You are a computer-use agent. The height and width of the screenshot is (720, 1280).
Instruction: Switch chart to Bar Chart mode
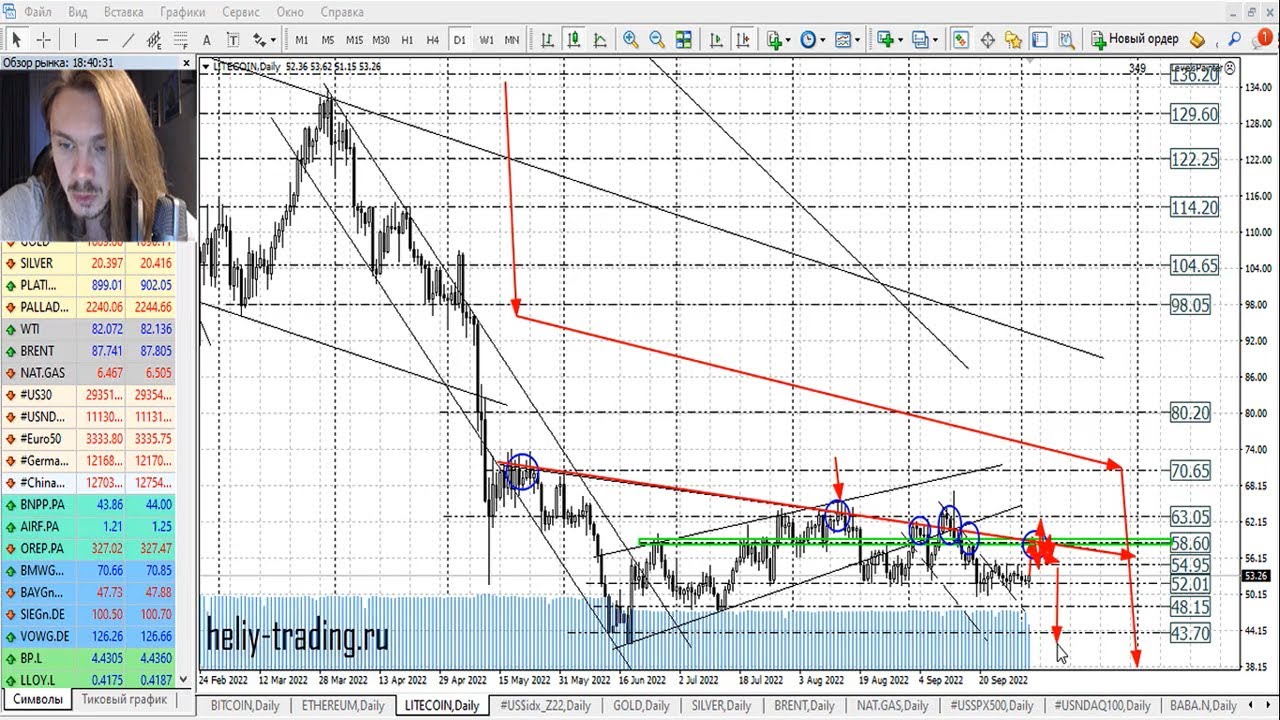548,40
